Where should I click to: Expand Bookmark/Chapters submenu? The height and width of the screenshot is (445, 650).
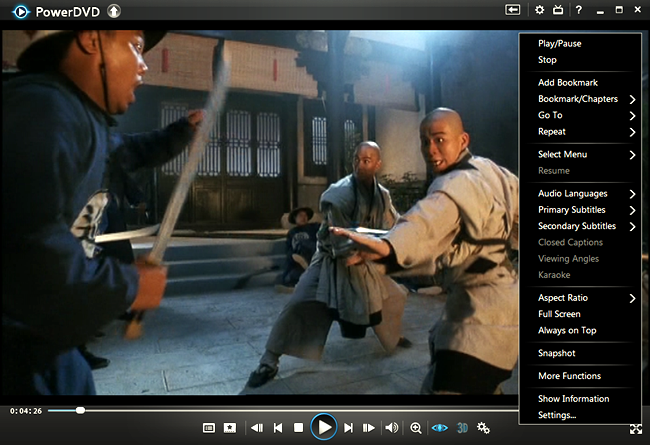580,99
